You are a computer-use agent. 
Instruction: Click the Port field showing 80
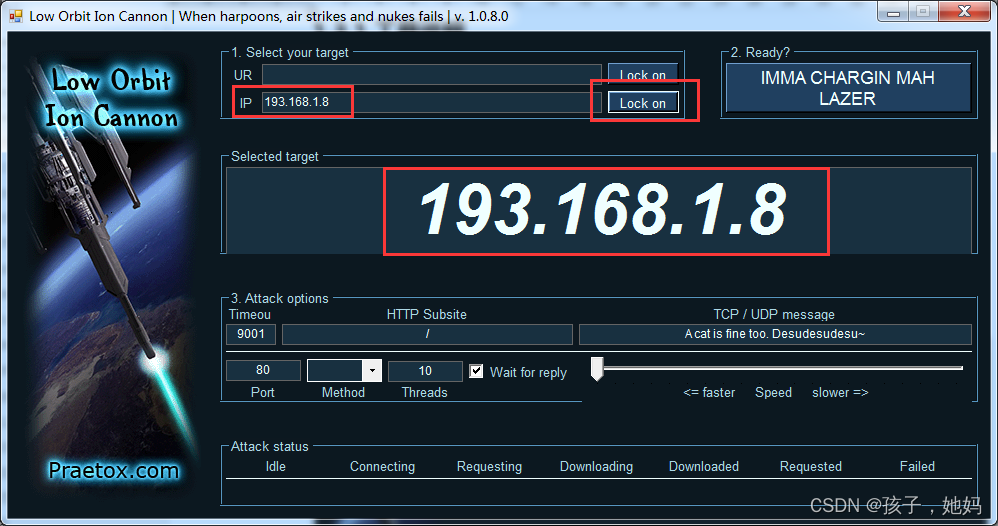click(x=263, y=370)
